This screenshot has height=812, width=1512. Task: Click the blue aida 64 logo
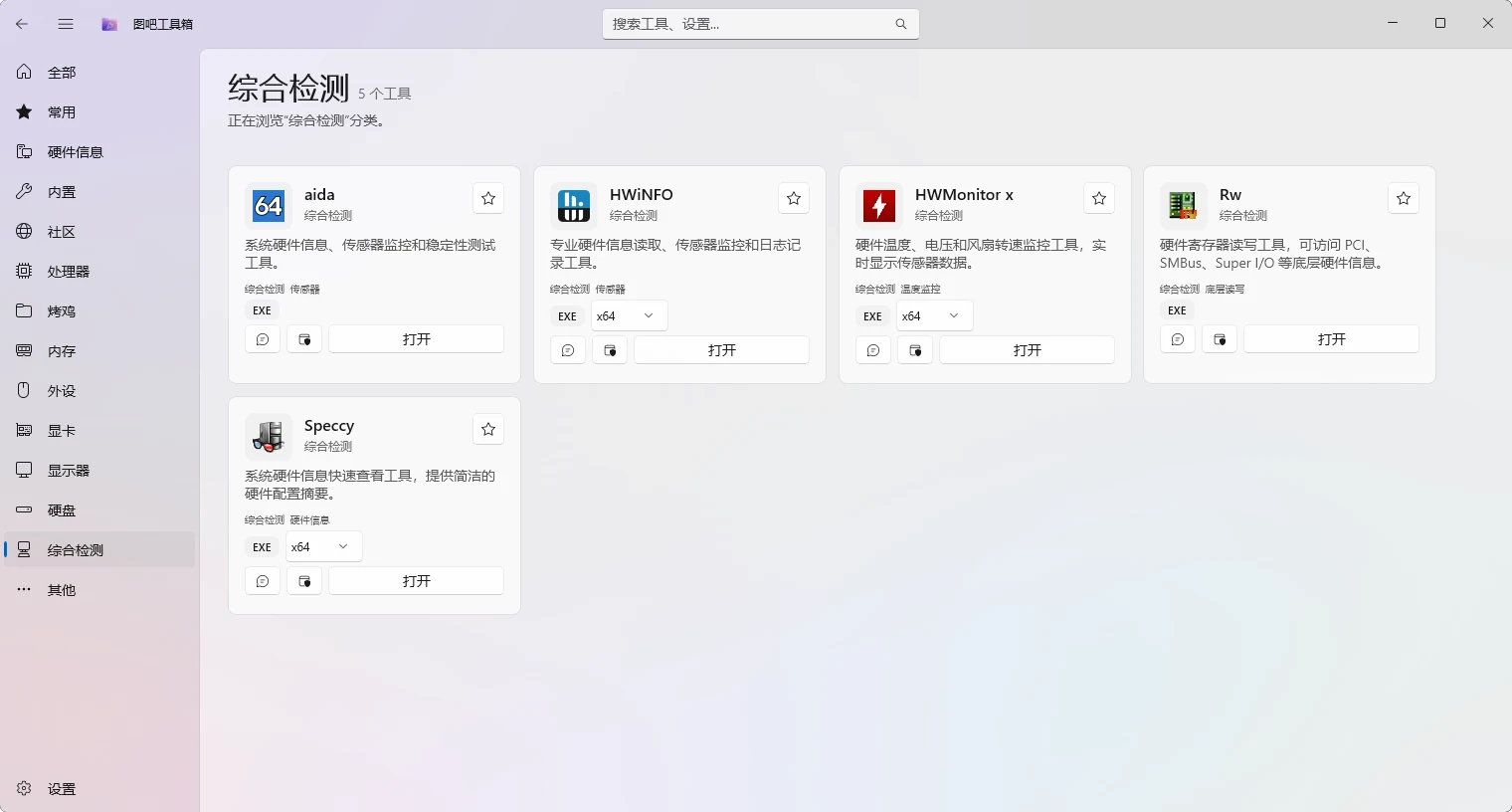[x=269, y=206]
